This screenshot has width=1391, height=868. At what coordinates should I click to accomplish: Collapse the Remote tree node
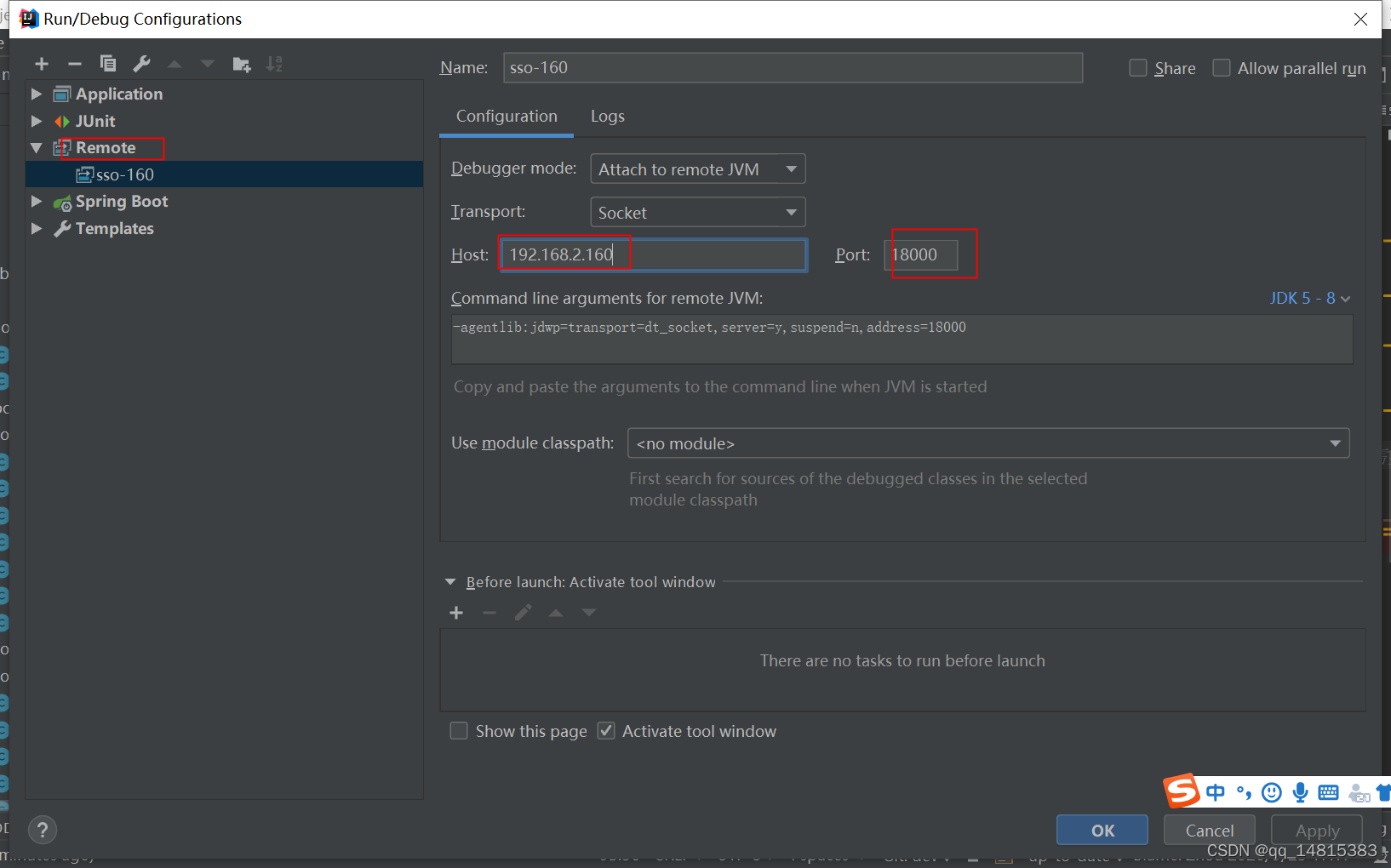(x=37, y=147)
